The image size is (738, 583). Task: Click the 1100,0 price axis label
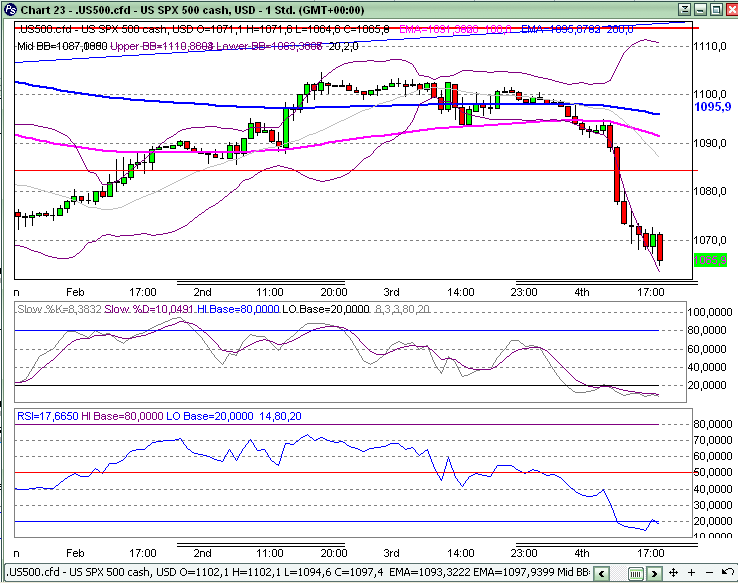pos(710,94)
